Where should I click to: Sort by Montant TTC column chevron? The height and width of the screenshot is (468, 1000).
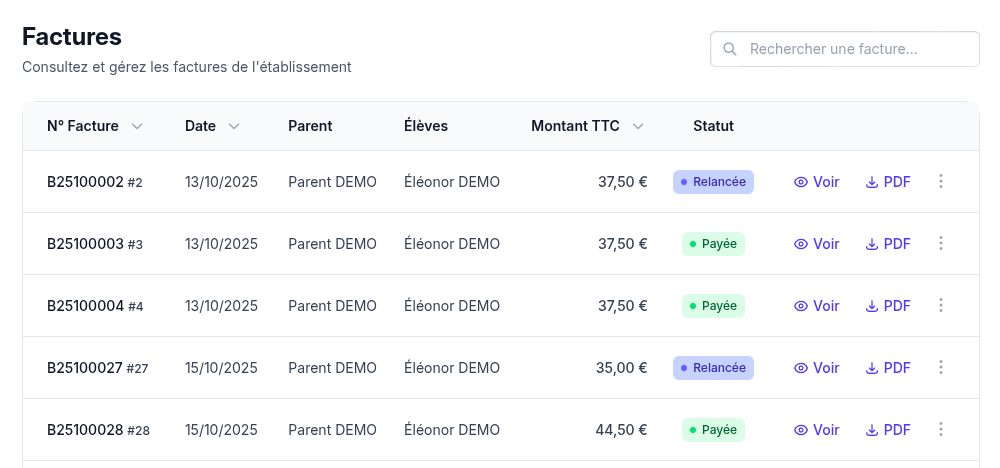click(x=638, y=126)
